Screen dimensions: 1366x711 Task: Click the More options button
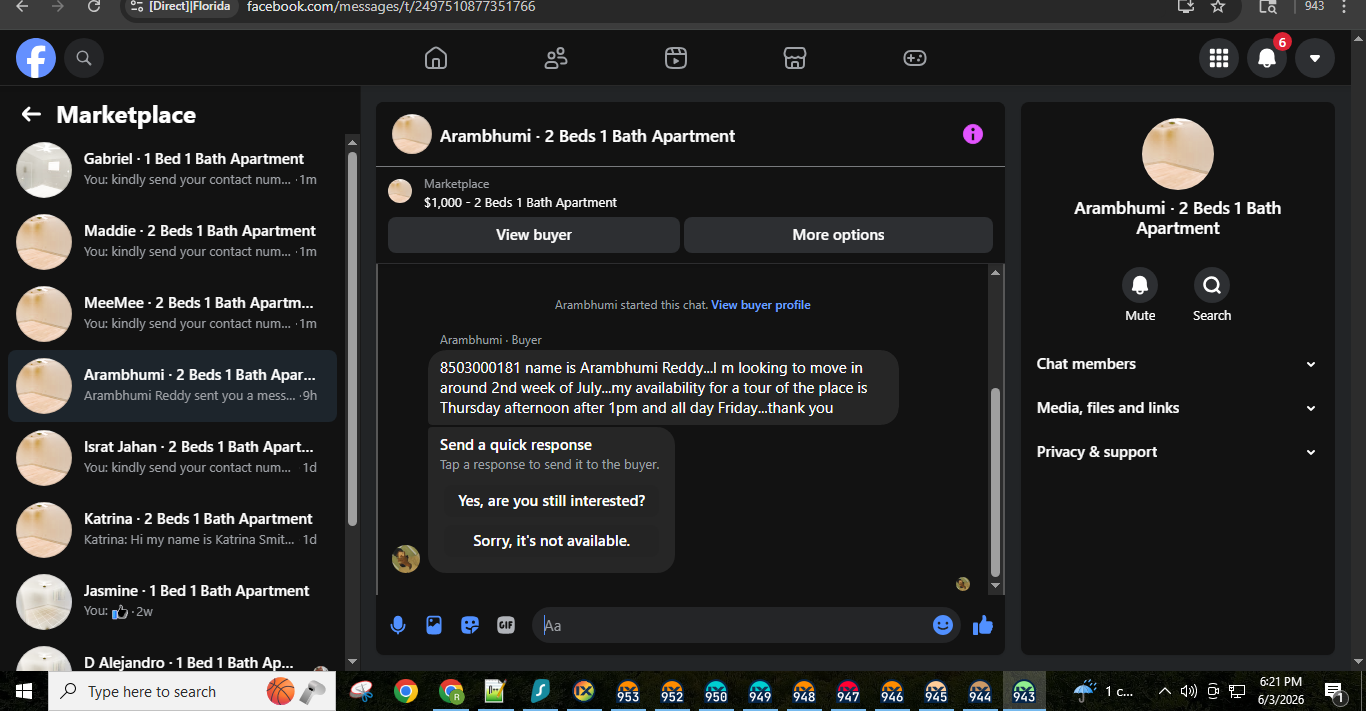(838, 235)
